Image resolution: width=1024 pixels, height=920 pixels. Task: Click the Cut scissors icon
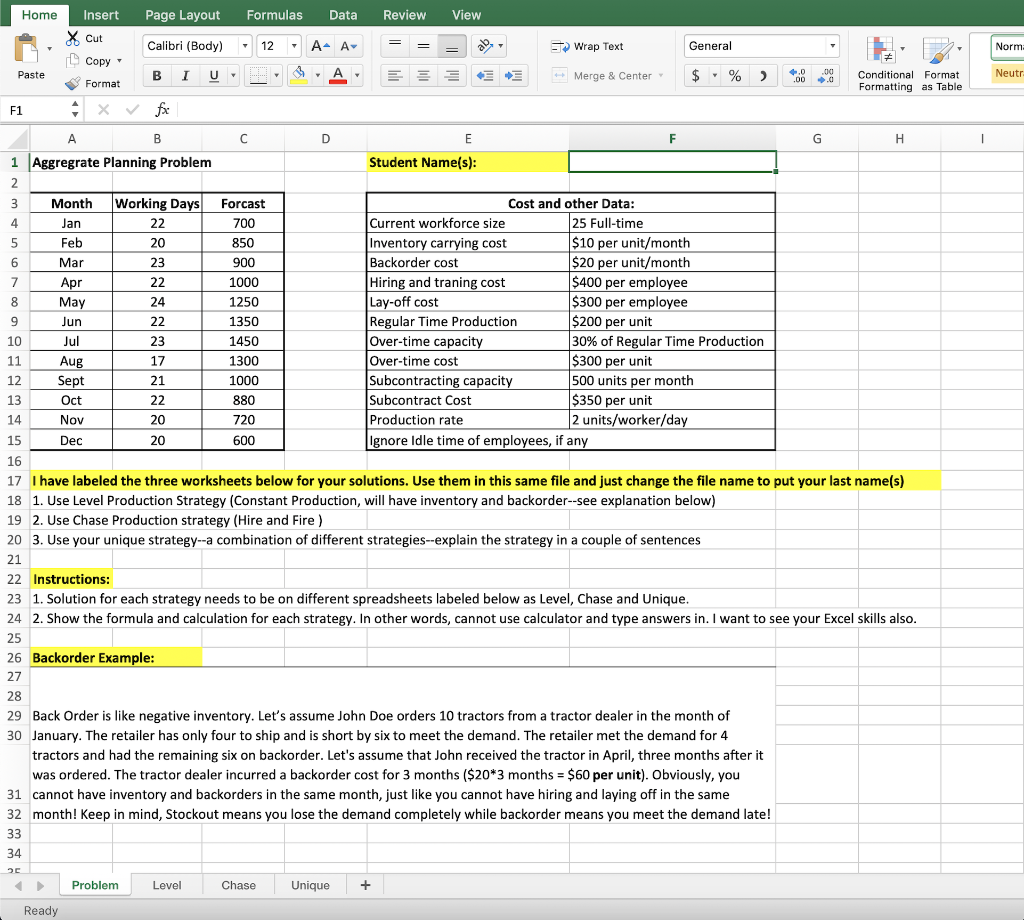[x=72, y=38]
